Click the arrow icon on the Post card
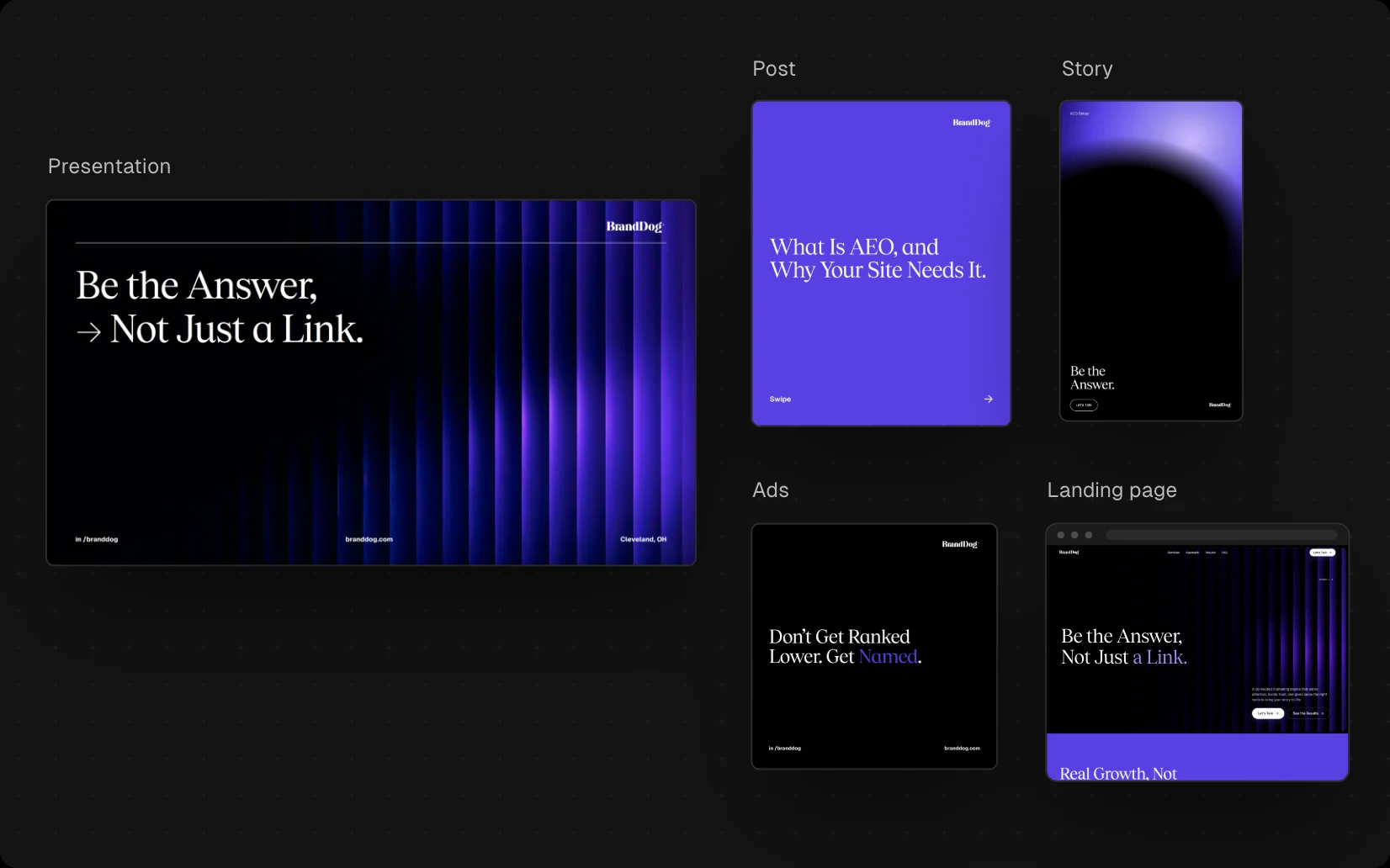Screen dimensions: 1390x868 (x=989, y=400)
